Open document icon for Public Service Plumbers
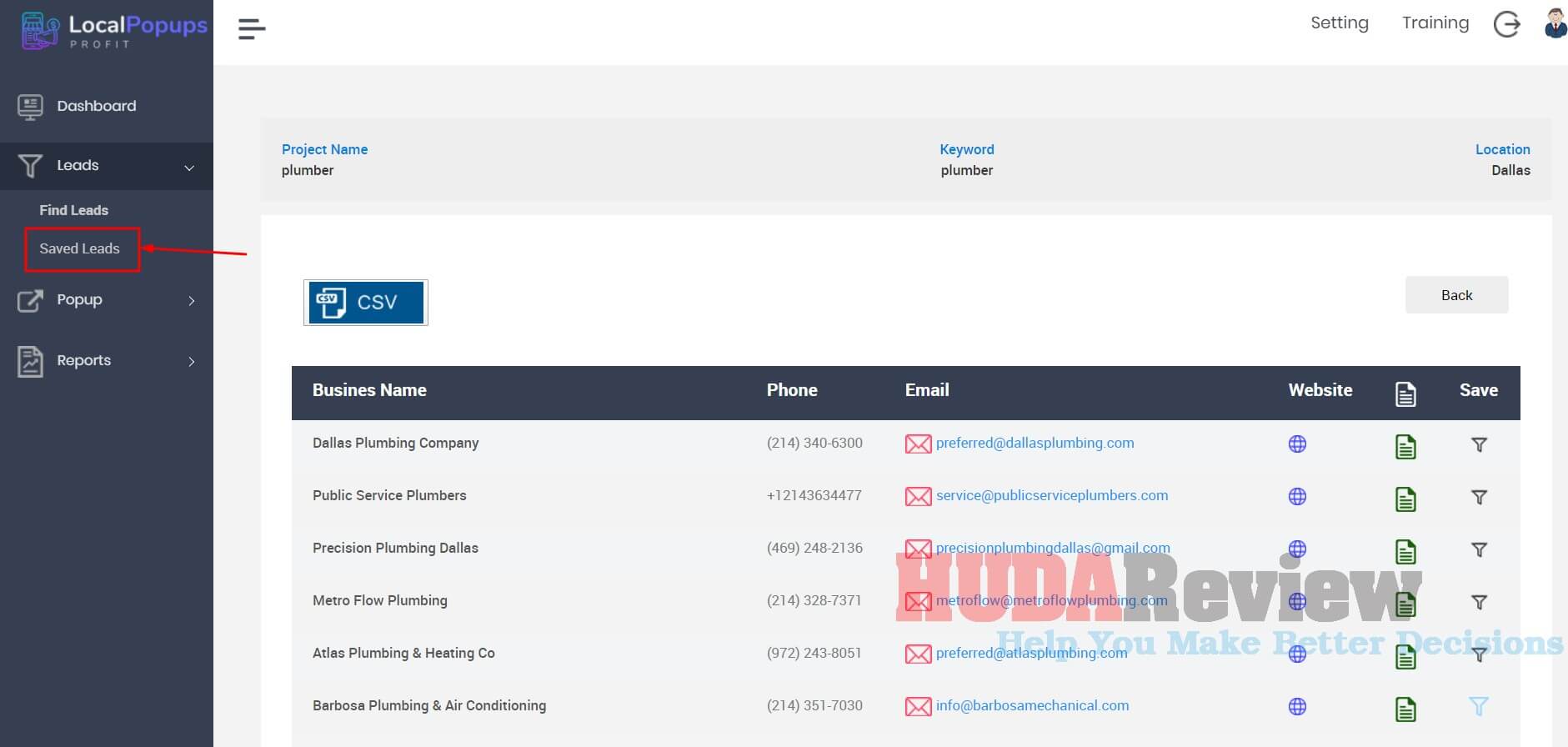 [1405, 499]
